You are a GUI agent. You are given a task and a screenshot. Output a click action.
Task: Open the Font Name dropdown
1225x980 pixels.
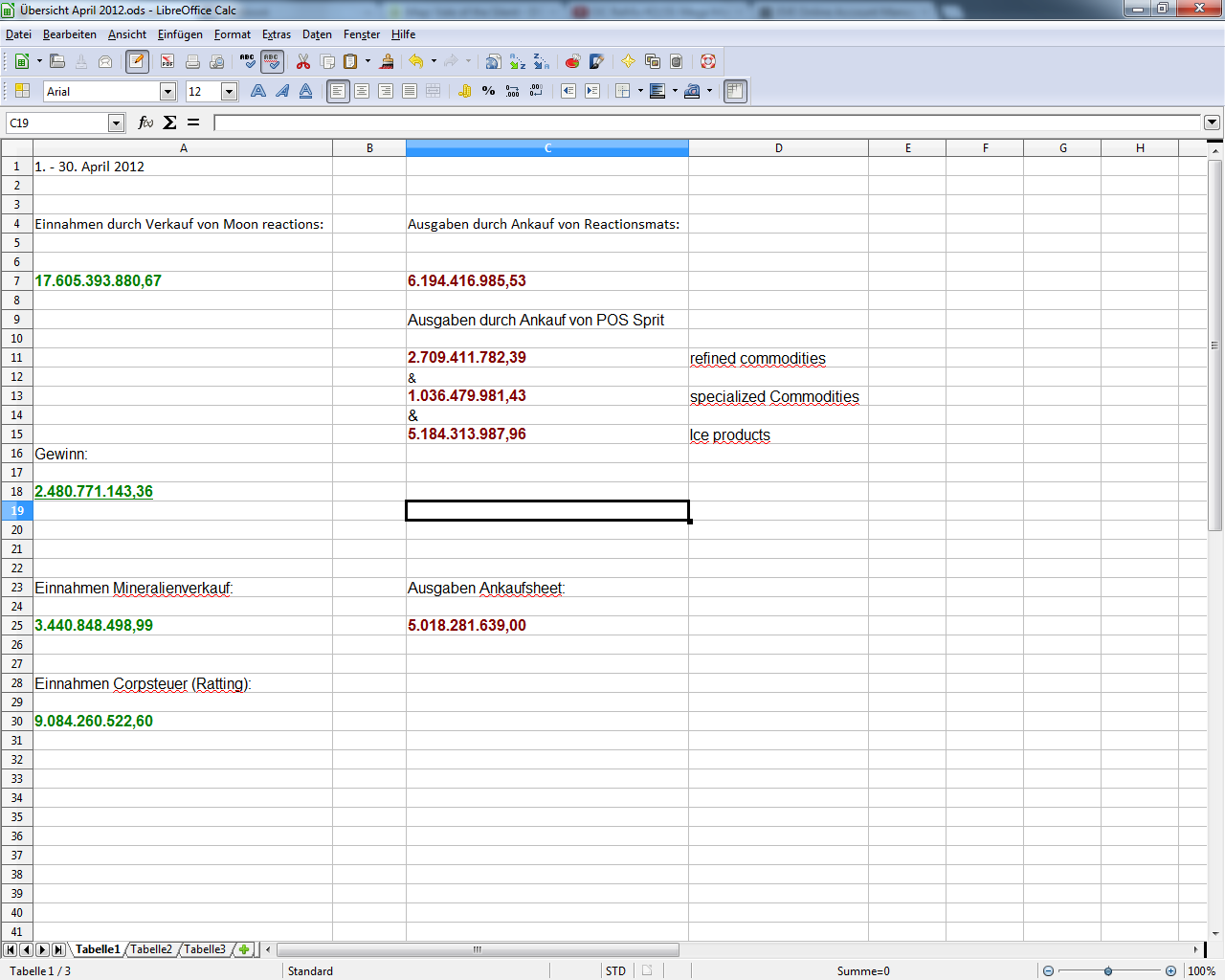[x=168, y=92]
